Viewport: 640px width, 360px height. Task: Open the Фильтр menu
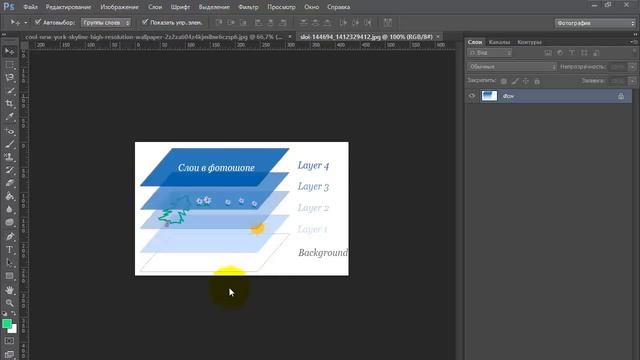(x=248, y=7)
